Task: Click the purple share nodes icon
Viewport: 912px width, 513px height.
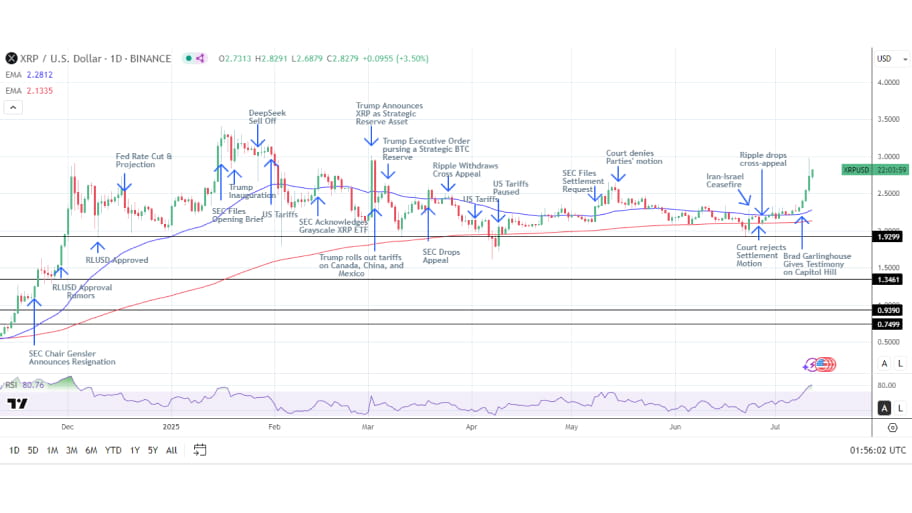Action: [x=200, y=58]
